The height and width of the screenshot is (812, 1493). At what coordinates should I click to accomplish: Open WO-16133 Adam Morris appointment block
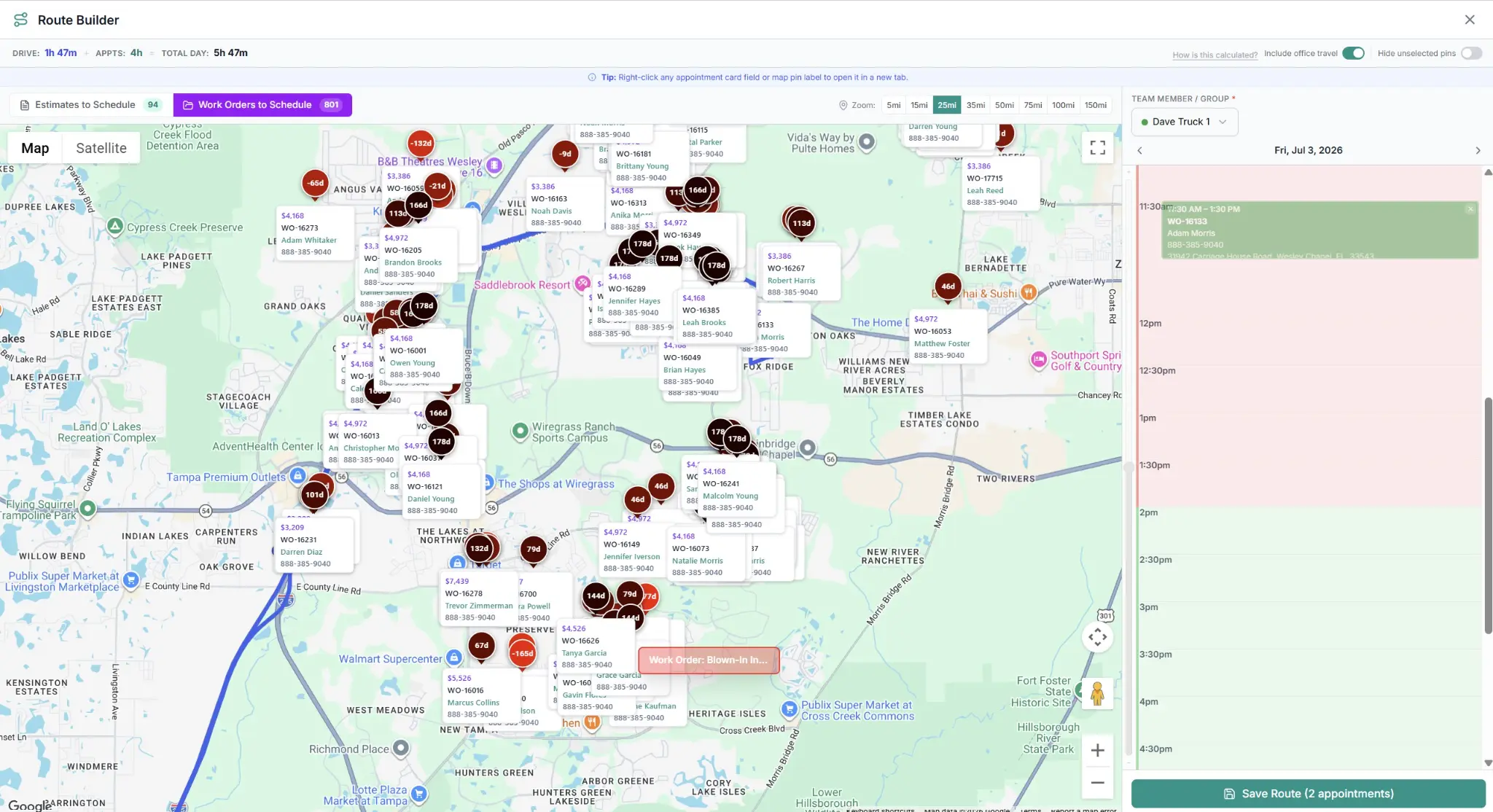click(1319, 230)
